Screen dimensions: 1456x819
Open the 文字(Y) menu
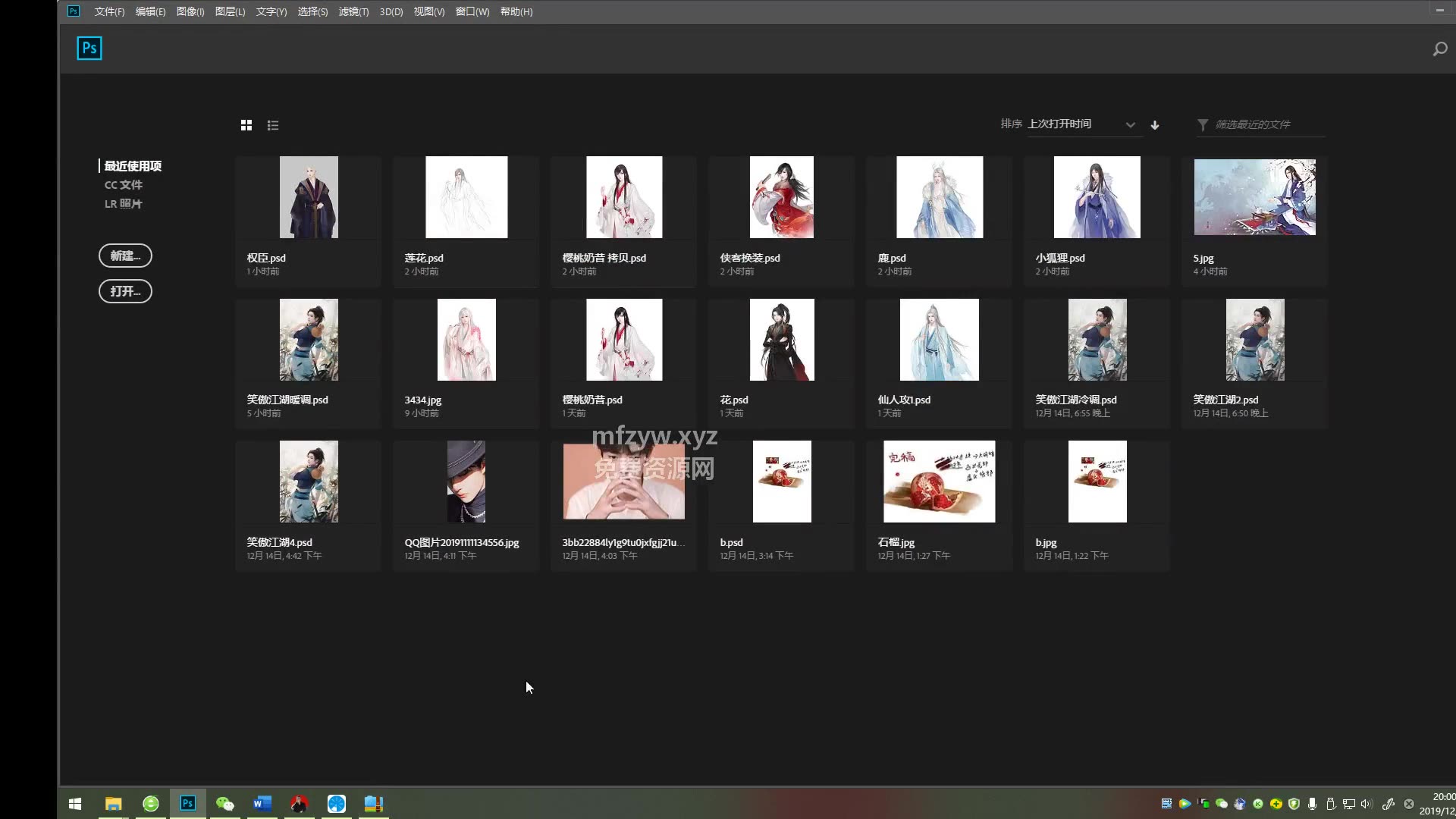point(271,11)
